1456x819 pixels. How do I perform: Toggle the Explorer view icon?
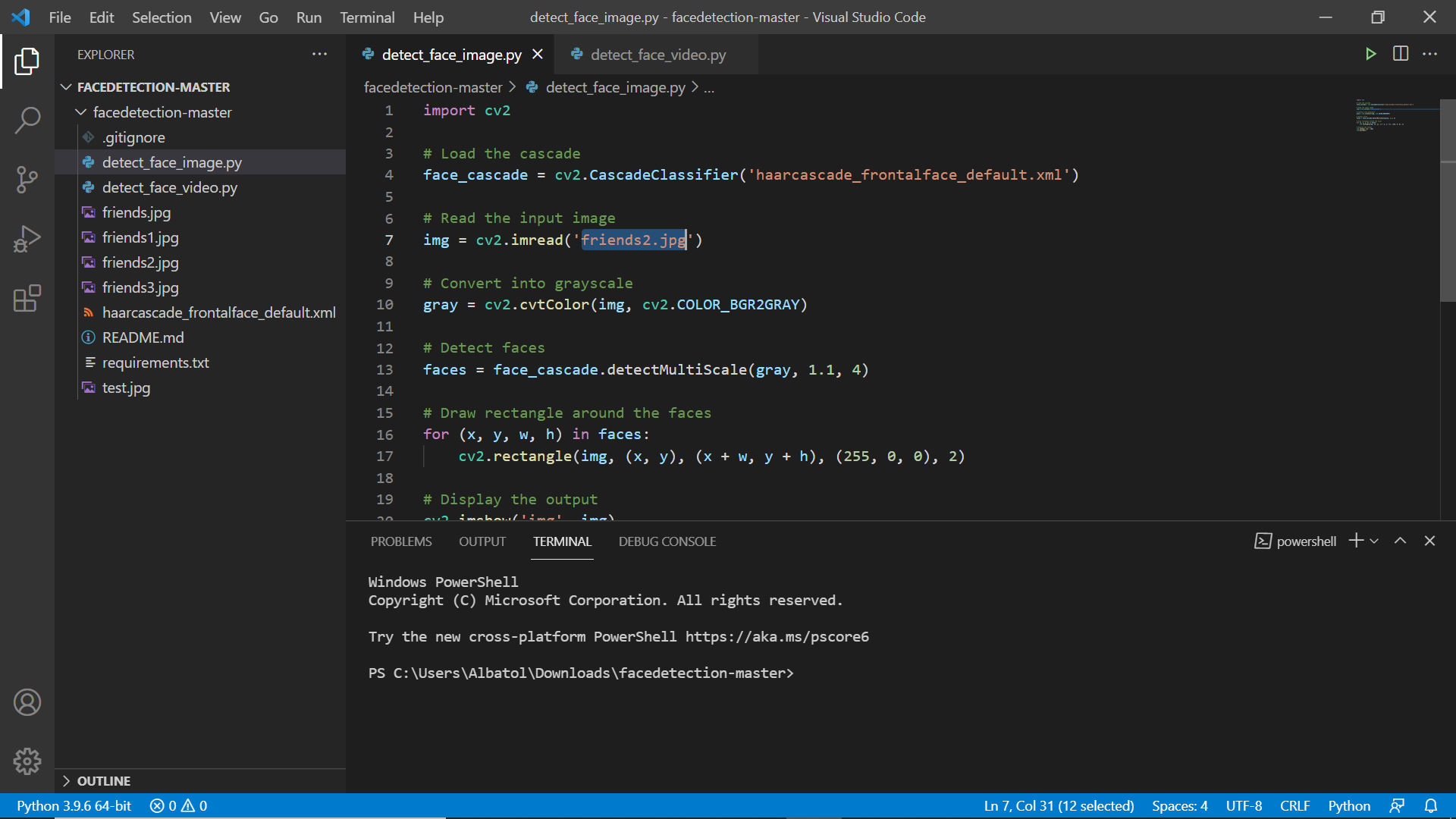coord(27,61)
